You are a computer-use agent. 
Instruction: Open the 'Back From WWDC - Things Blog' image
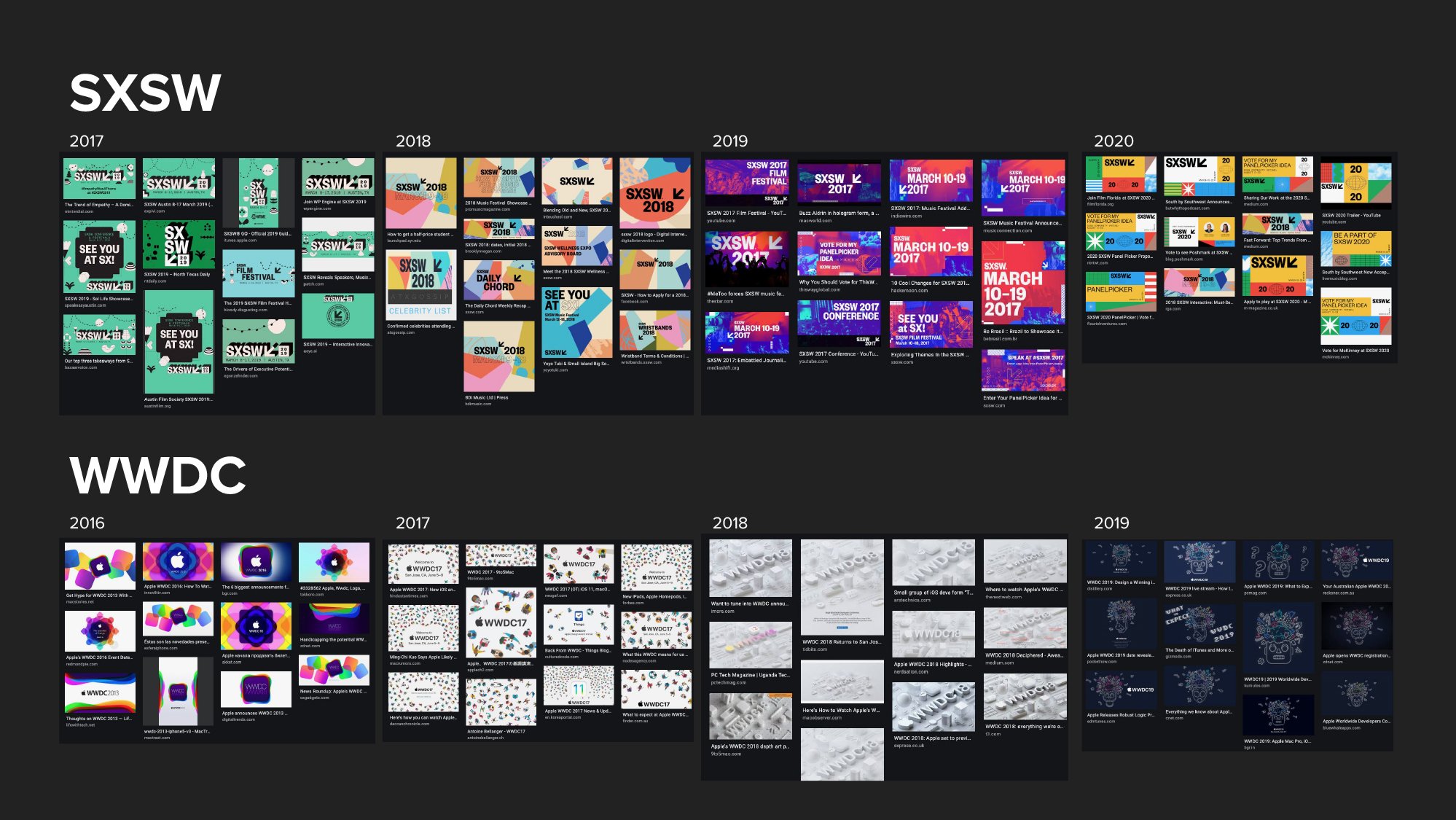point(579,626)
